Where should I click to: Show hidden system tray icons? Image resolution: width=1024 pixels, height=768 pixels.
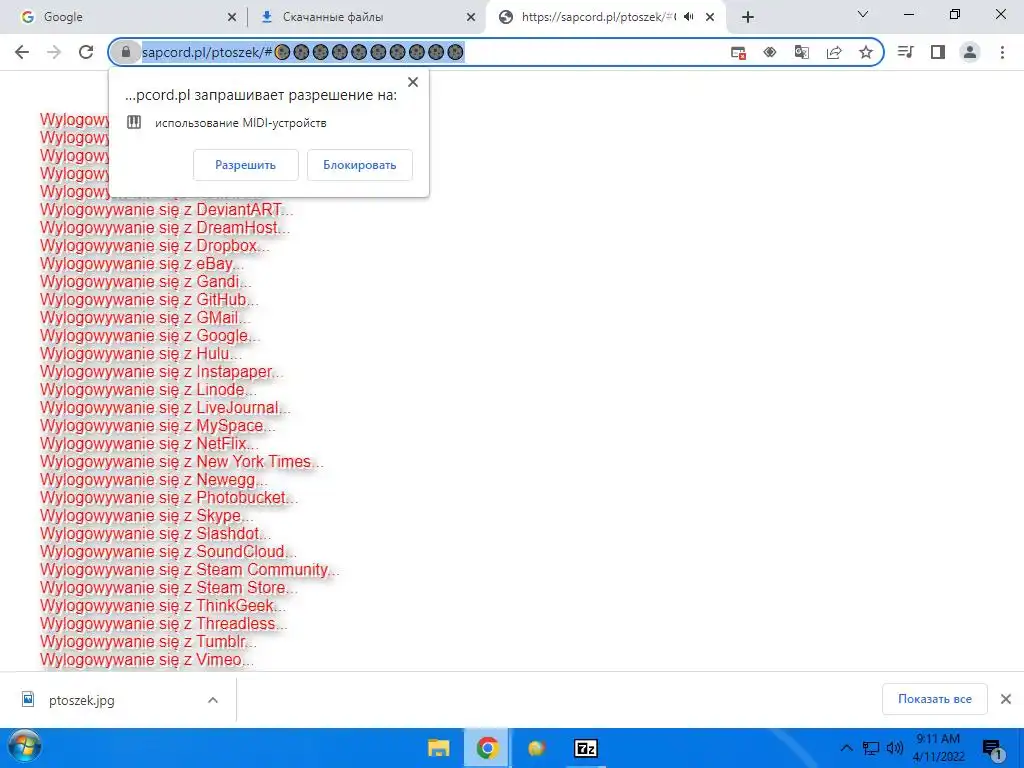846,748
